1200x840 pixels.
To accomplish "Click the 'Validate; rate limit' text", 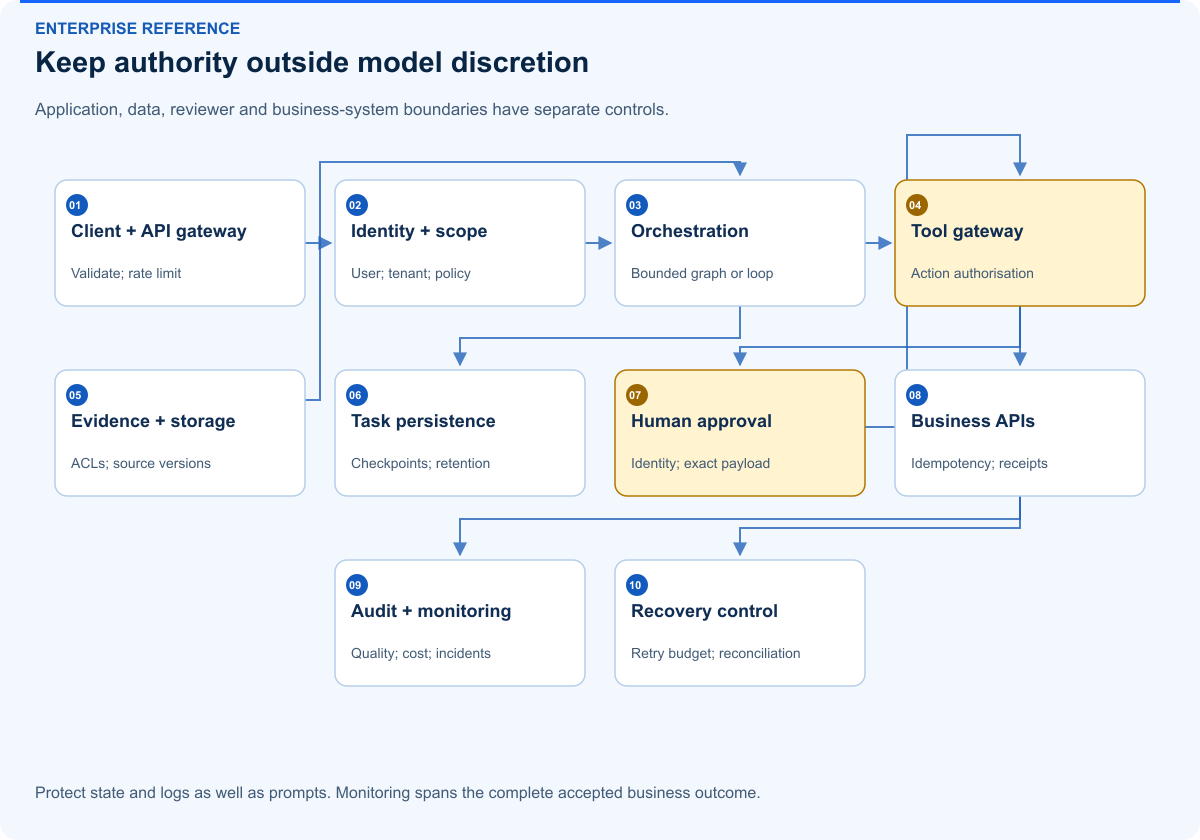I will coord(126,273).
